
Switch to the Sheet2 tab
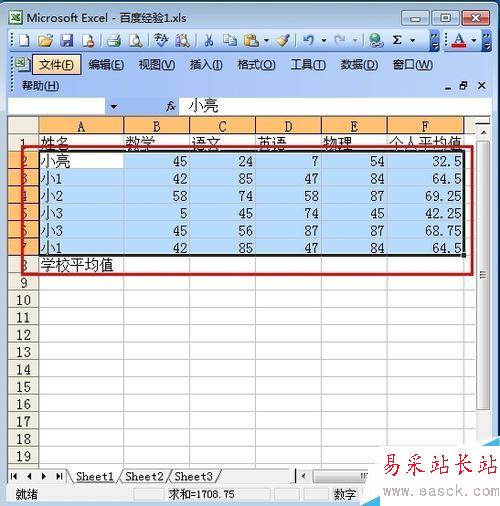click(x=144, y=476)
